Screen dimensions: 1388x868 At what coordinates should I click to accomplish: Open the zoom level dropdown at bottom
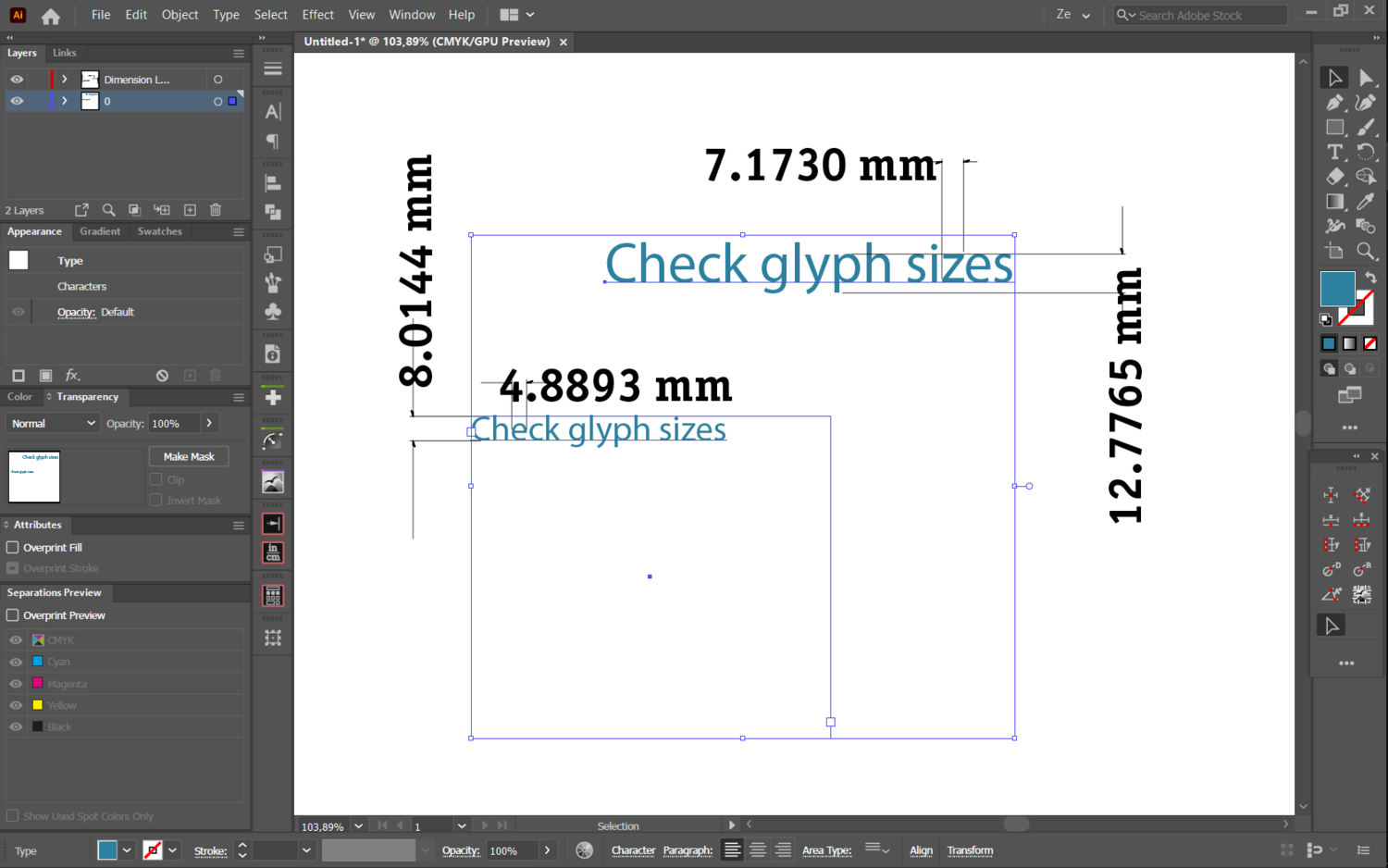point(358,826)
